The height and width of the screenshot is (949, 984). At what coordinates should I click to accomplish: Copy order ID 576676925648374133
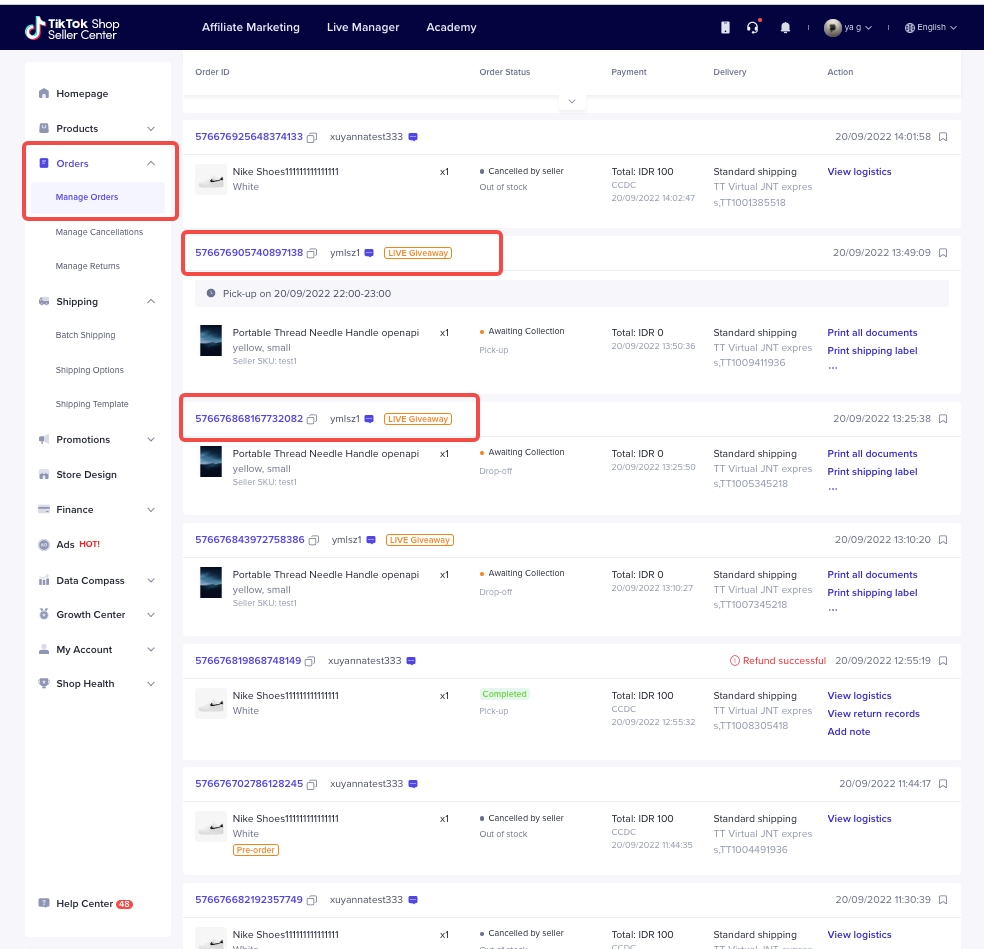click(x=313, y=137)
